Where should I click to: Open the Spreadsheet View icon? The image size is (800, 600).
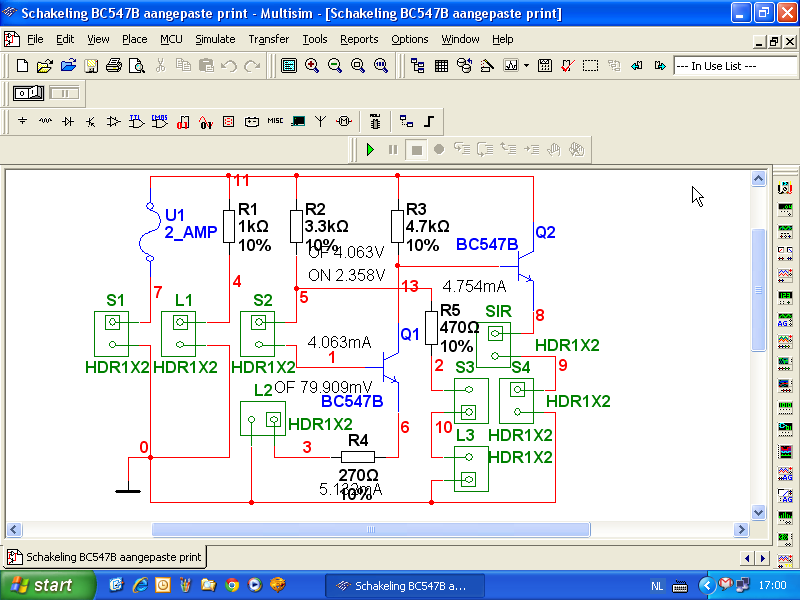[x=441, y=65]
